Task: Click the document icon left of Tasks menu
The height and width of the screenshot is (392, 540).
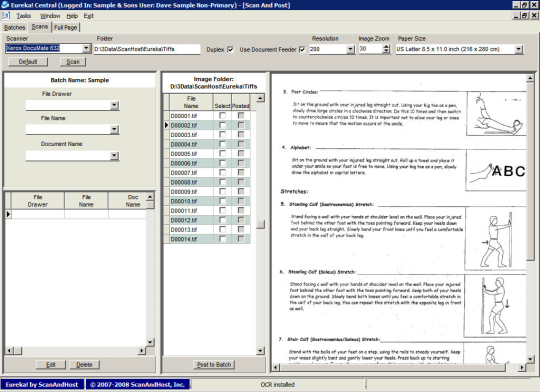Action: pos(6,16)
